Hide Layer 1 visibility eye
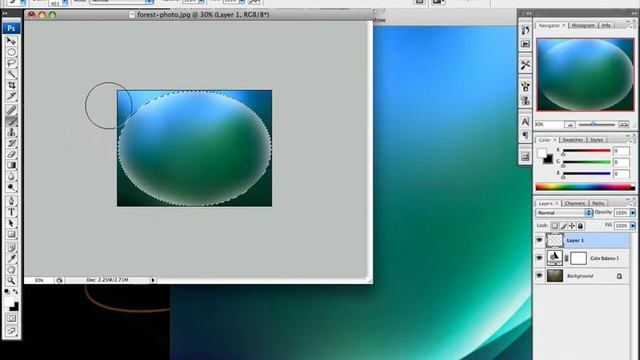 (539, 240)
